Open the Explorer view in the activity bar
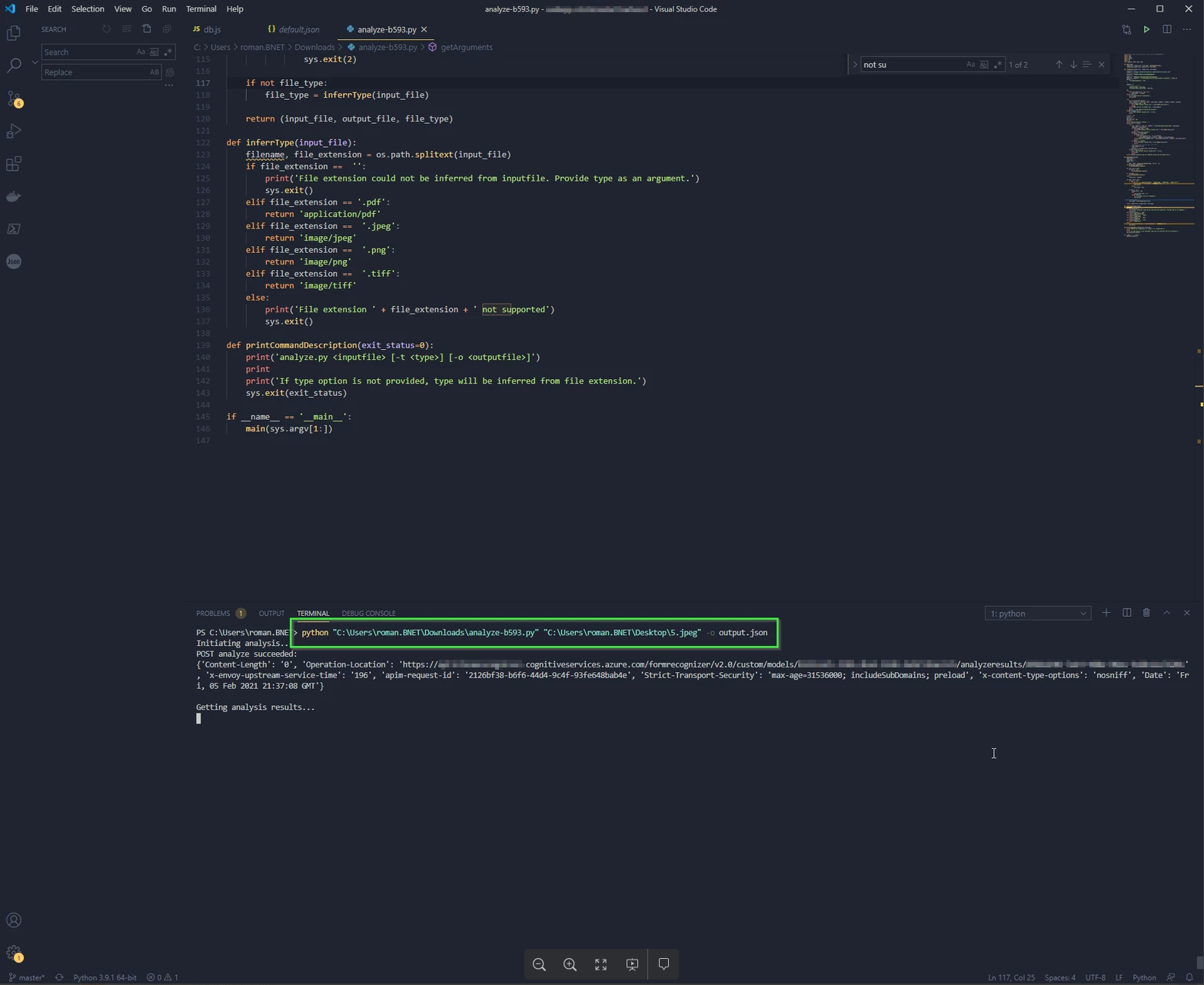1204x985 pixels. (14, 33)
